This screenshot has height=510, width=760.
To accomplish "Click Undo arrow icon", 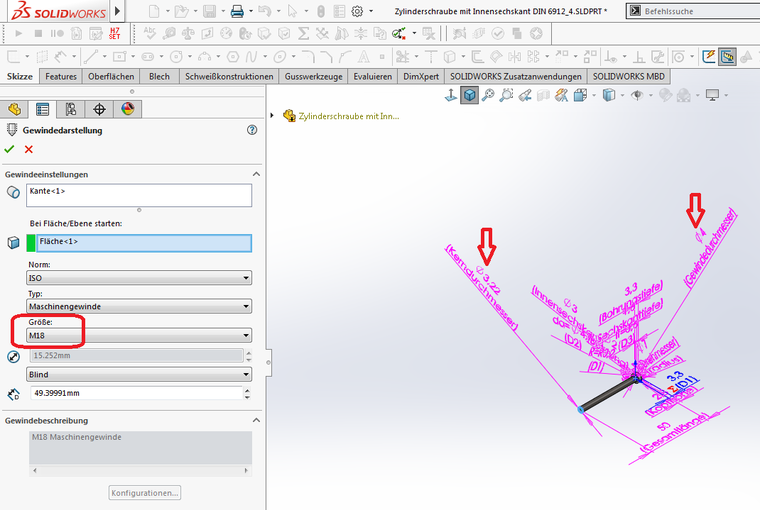I will point(264,11).
